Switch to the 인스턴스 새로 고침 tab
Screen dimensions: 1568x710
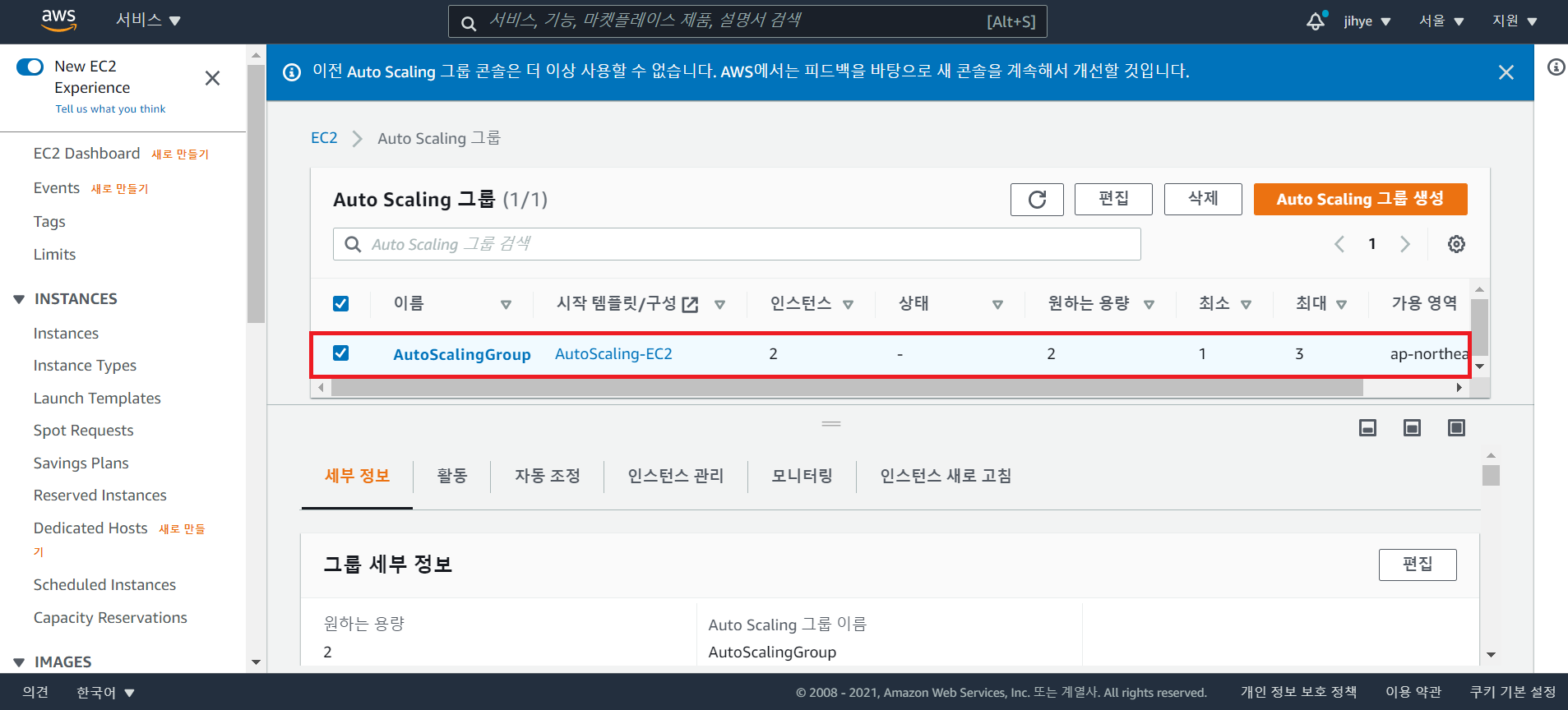[x=946, y=476]
